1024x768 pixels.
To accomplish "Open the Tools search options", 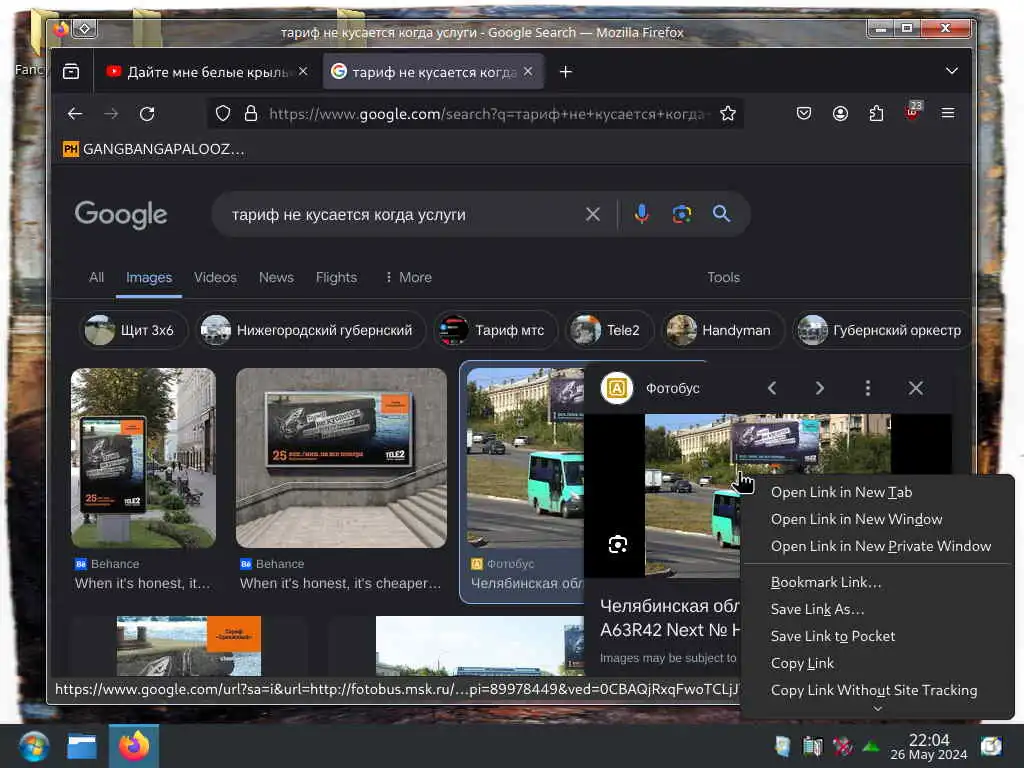I will [724, 278].
